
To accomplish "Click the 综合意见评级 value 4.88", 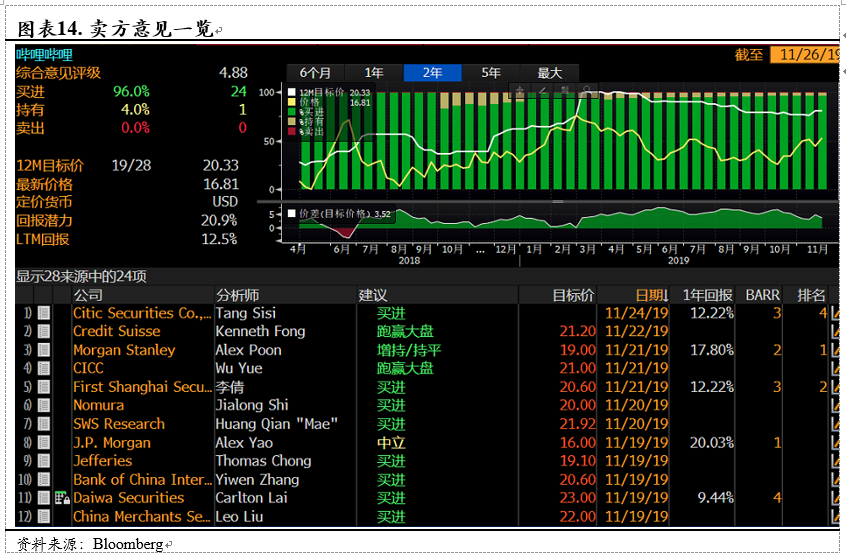I will [233, 73].
